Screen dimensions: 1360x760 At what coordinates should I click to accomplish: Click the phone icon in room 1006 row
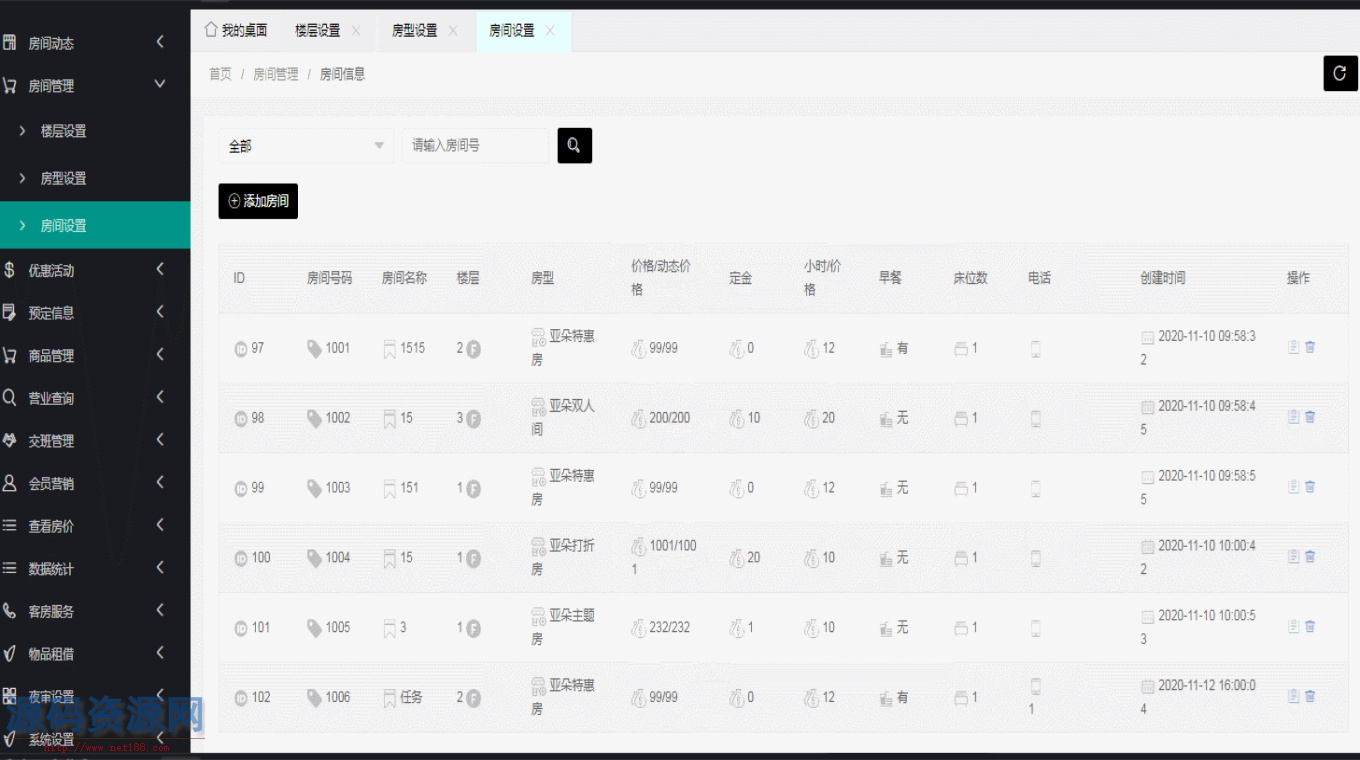(x=1036, y=686)
